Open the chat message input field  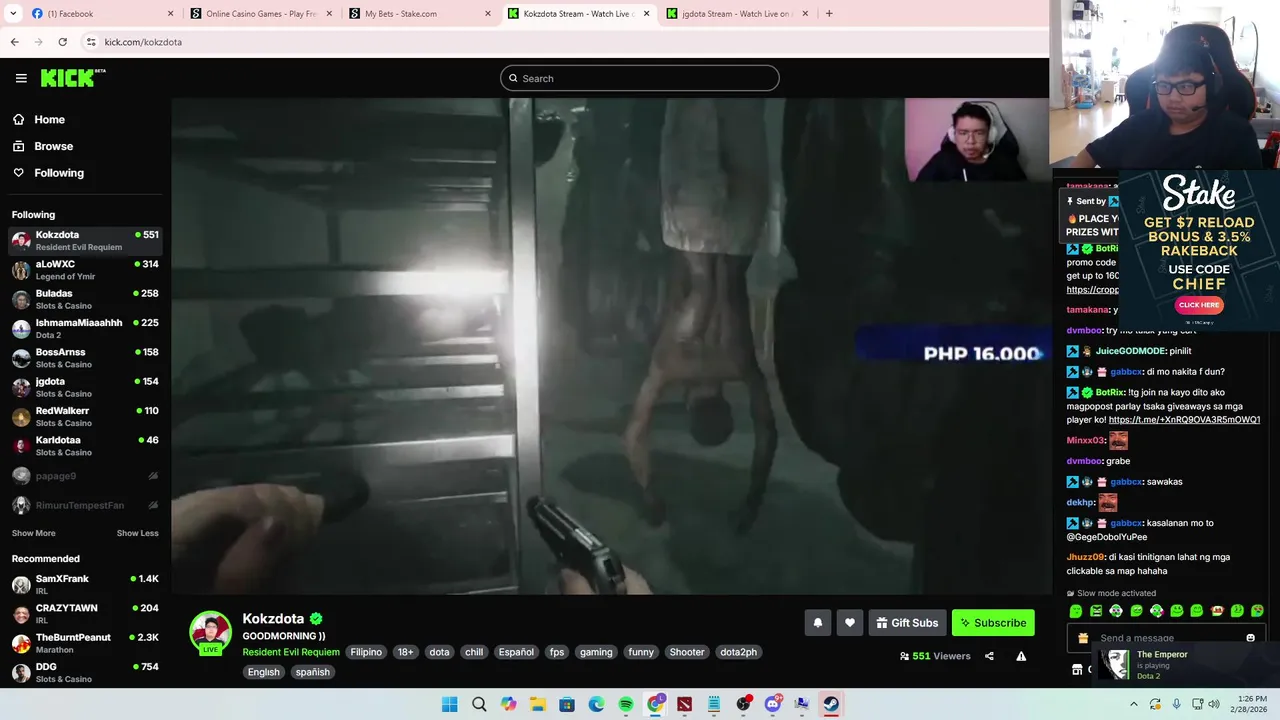1165,638
